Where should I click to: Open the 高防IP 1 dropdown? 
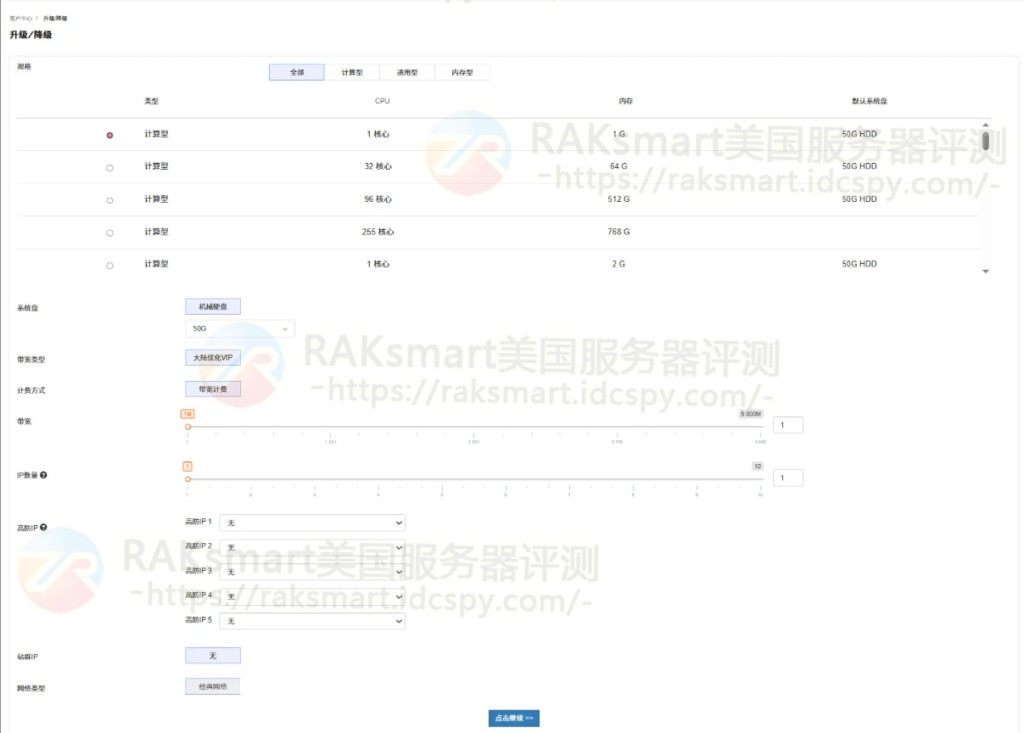(312, 523)
